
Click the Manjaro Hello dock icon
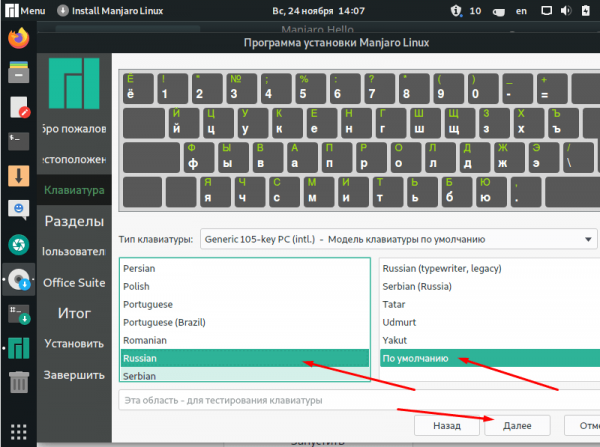click(19, 347)
